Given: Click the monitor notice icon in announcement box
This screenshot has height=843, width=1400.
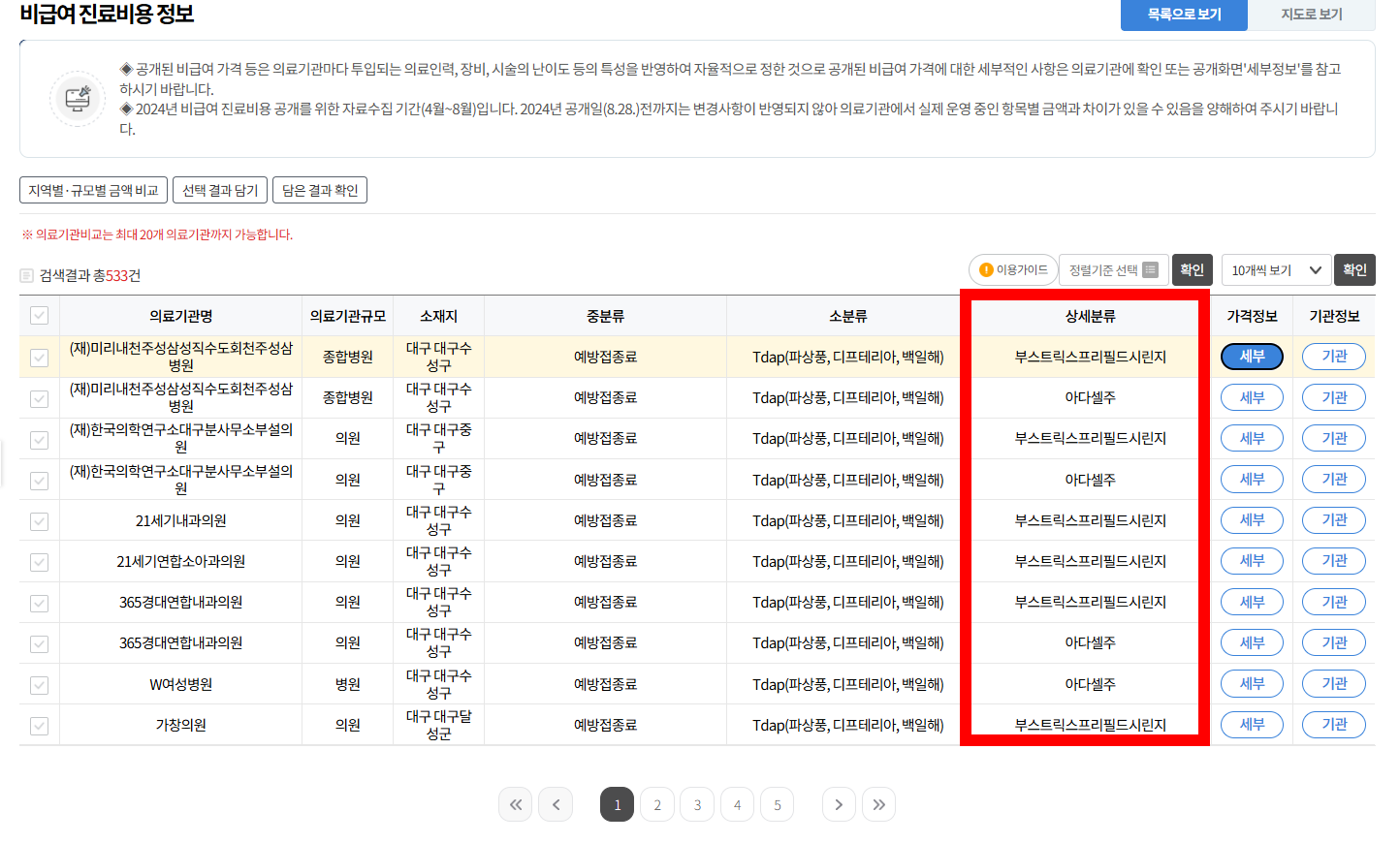Looking at the screenshot, I should [78, 99].
